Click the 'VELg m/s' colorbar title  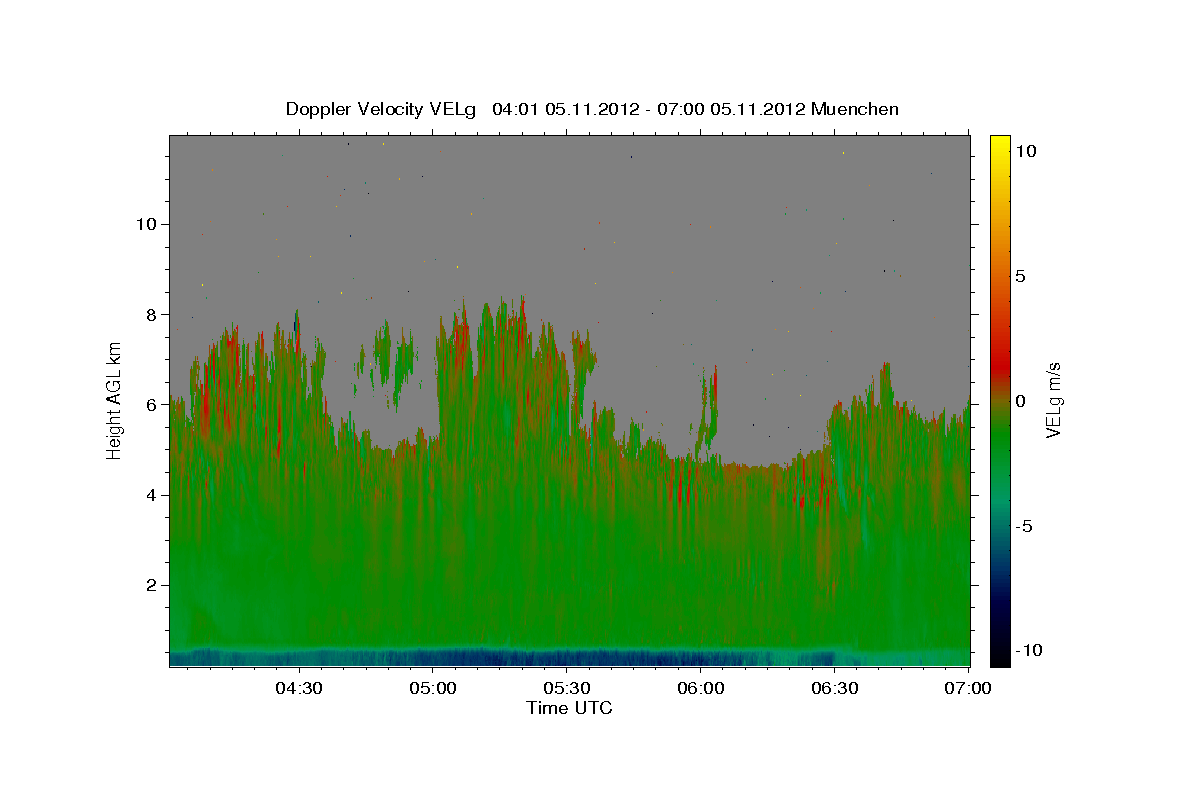[1054, 400]
